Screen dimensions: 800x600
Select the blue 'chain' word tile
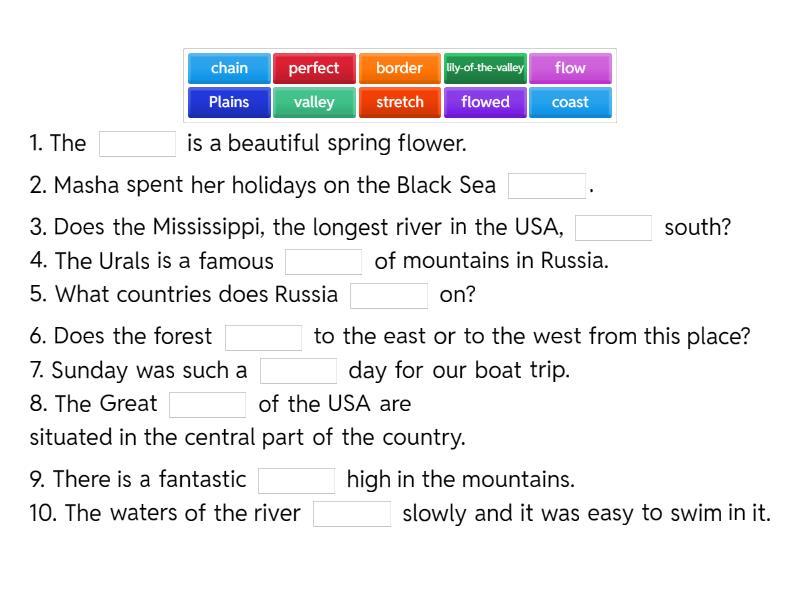[229, 68]
